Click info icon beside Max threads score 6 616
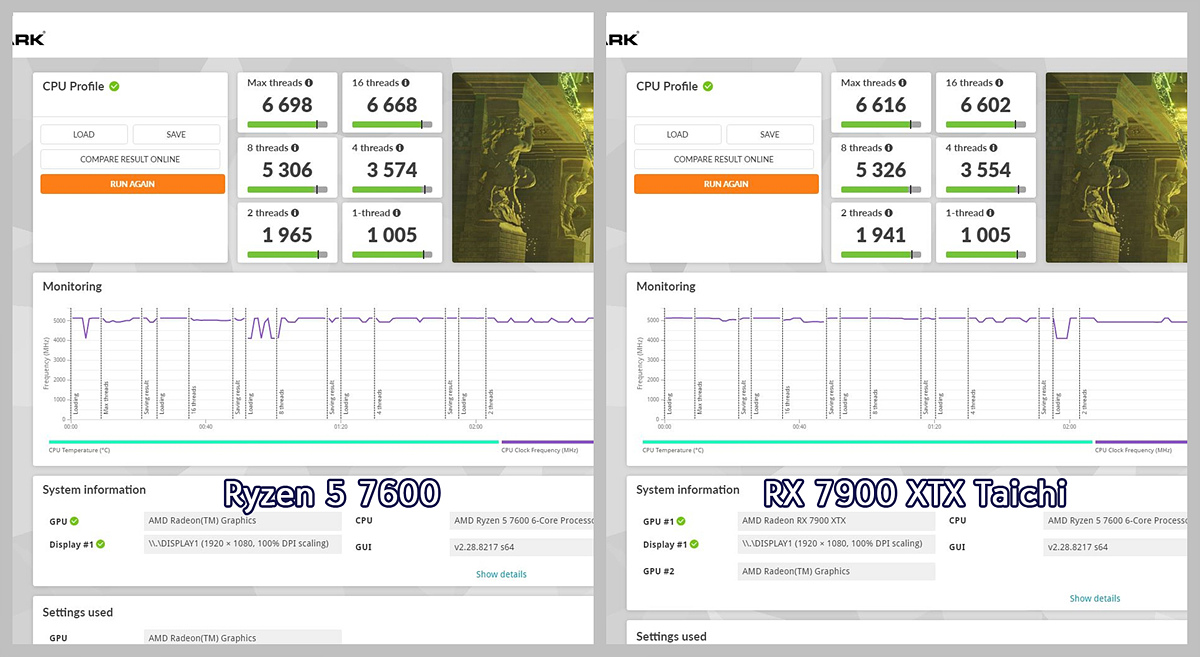 tap(902, 83)
